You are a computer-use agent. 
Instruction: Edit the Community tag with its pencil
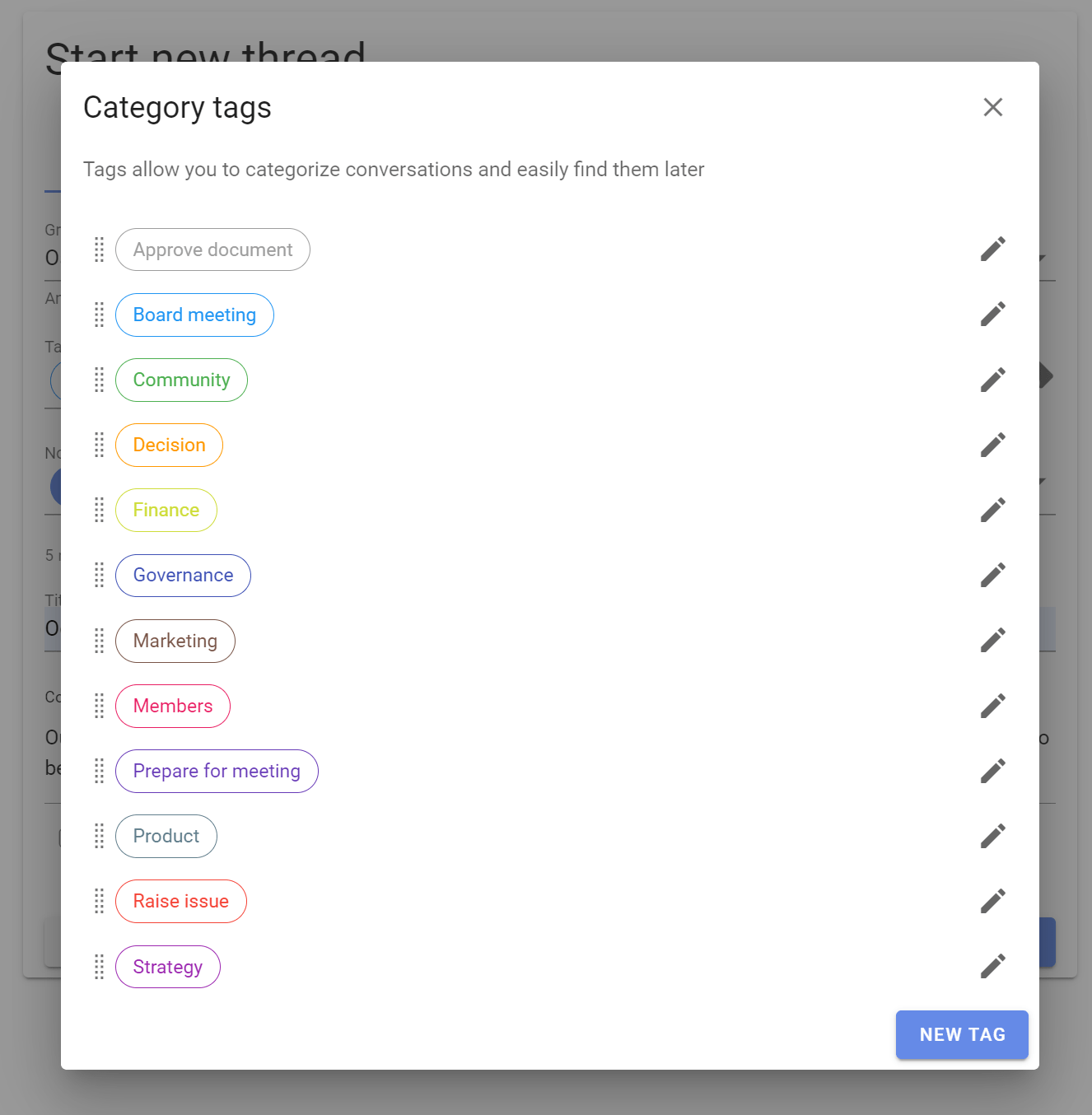pyautogui.click(x=992, y=380)
